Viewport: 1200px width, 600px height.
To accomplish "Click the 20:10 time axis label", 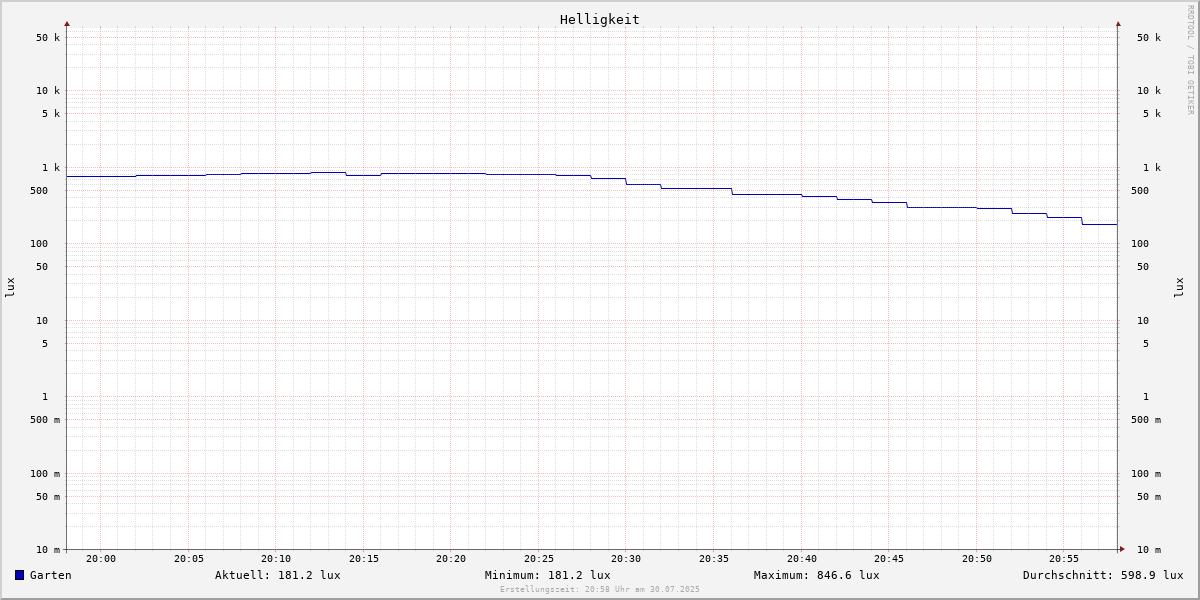I will pyautogui.click(x=276, y=559).
